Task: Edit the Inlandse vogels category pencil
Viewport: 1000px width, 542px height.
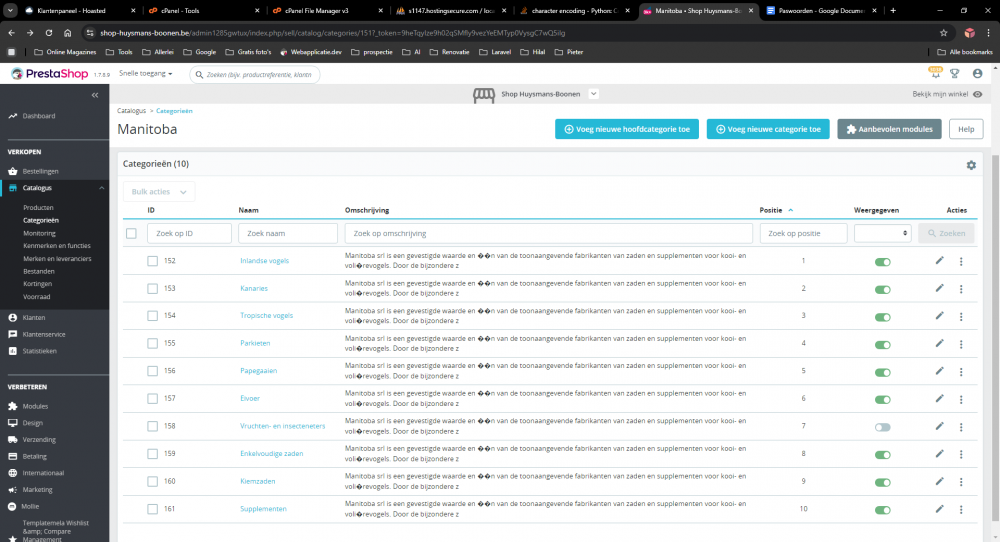Action: 939,261
